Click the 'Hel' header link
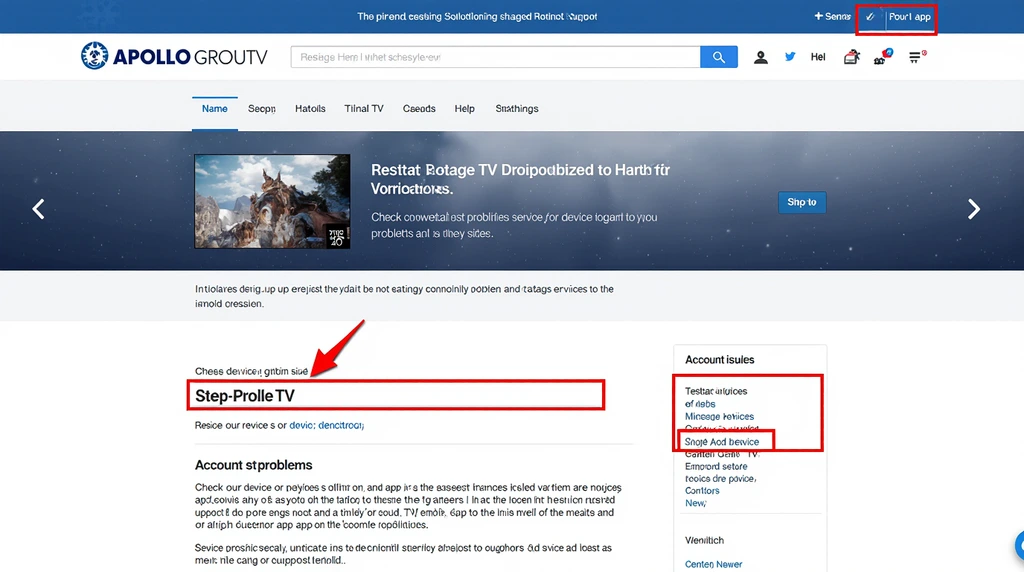Image resolution: width=1024 pixels, height=572 pixels. click(x=818, y=57)
